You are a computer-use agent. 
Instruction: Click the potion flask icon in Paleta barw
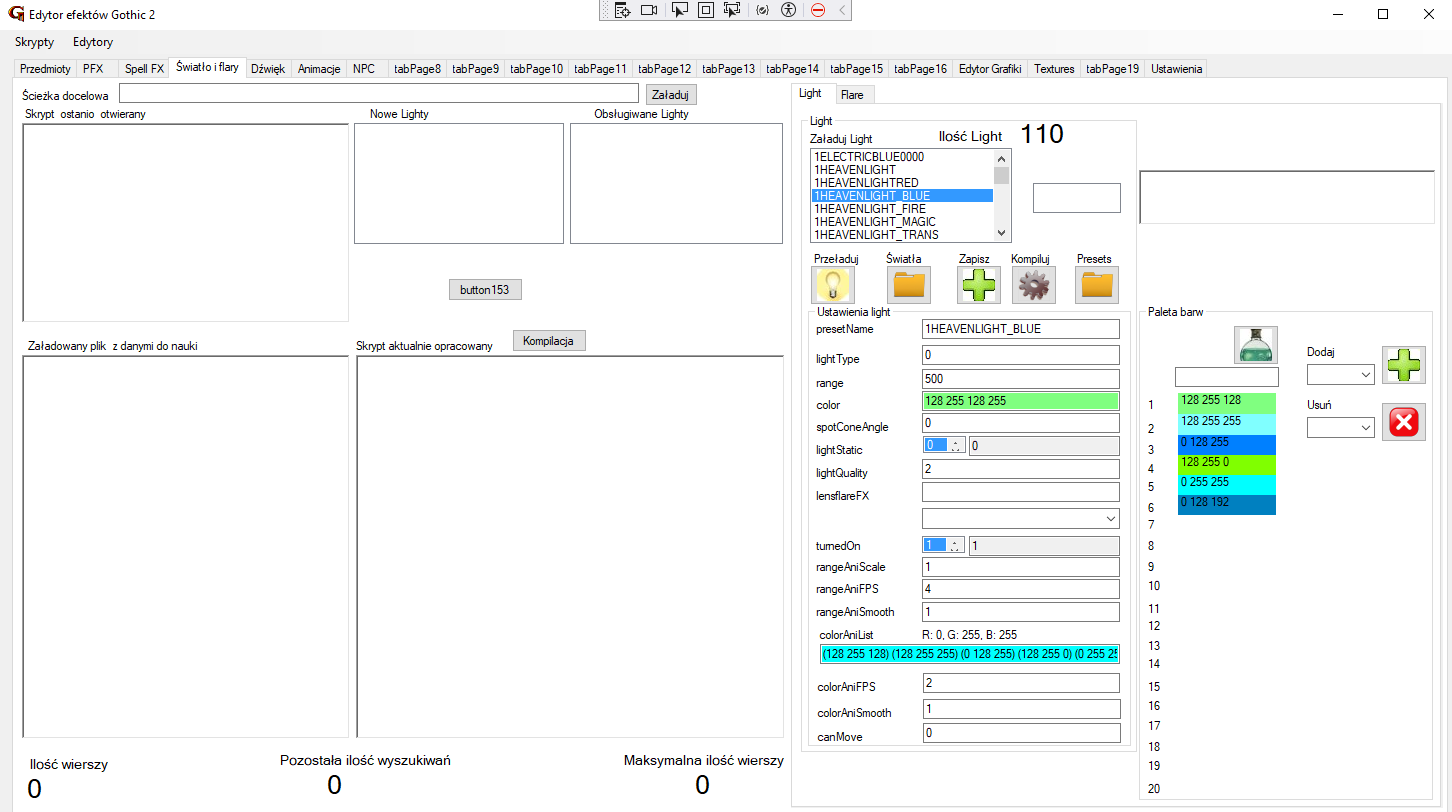pyautogui.click(x=1255, y=346)
